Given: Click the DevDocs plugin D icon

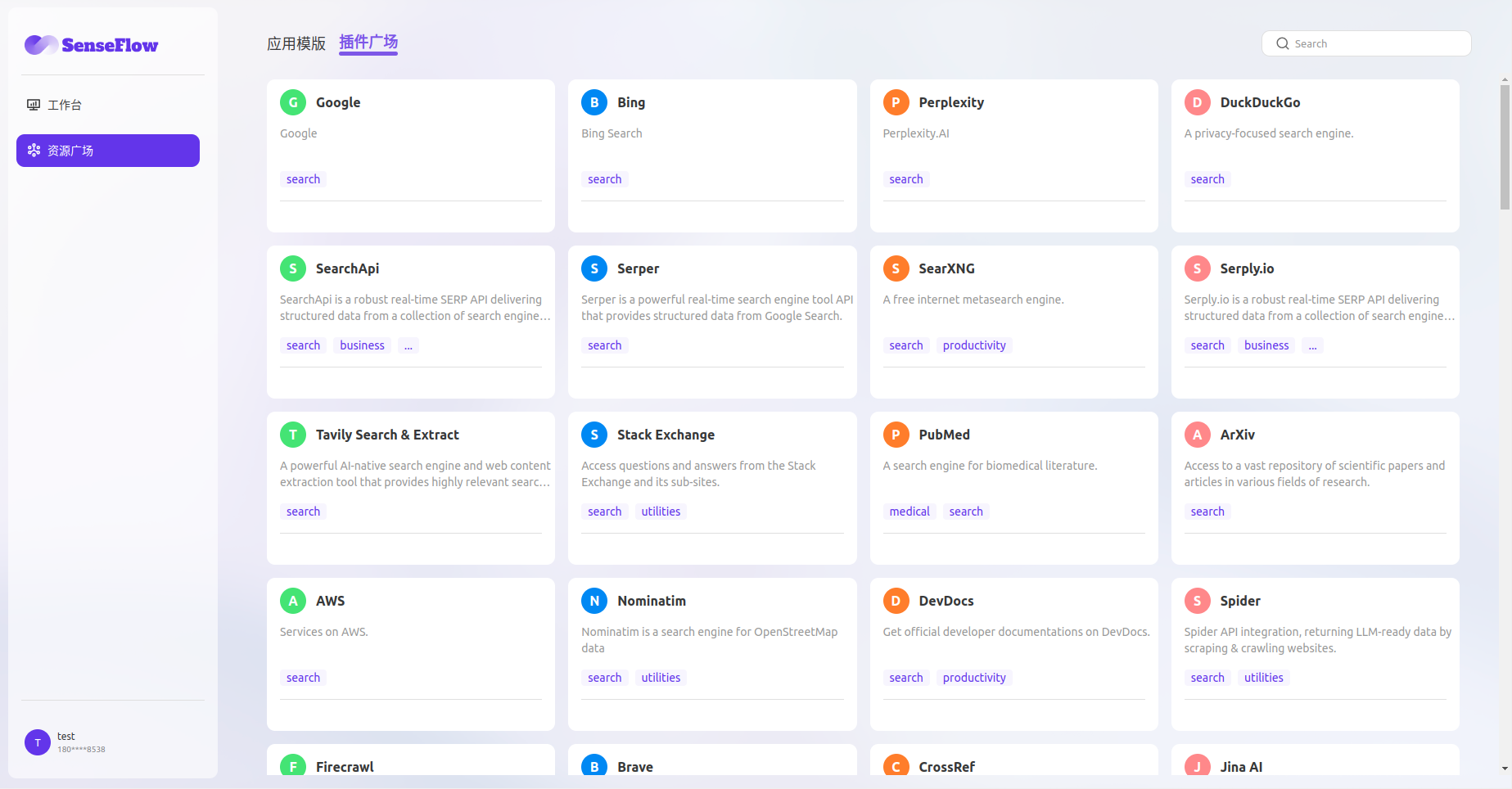Looking at the screenshot, I should tap(896, 601).
